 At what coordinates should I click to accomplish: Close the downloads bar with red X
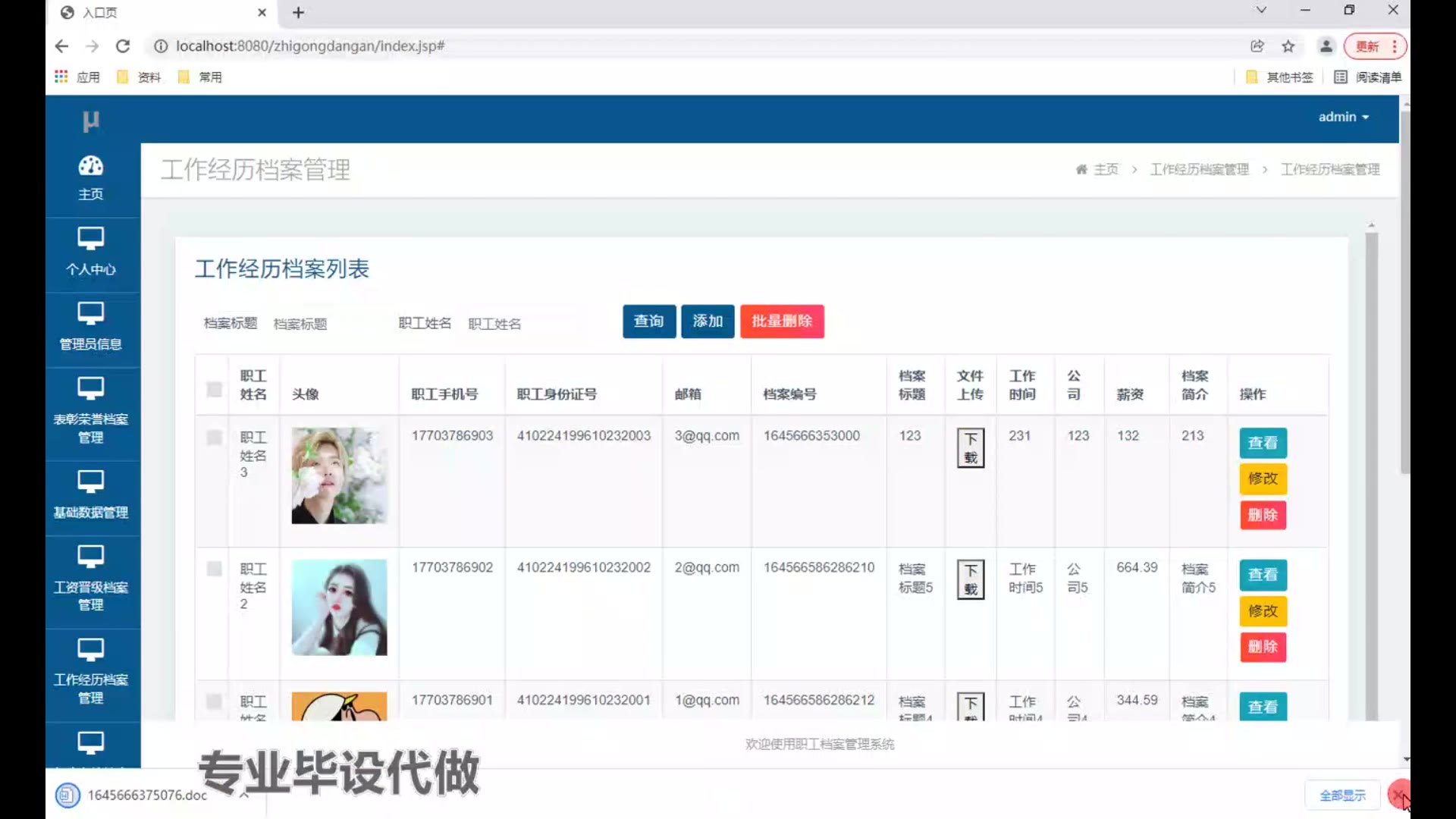[x=1398, y=795]
